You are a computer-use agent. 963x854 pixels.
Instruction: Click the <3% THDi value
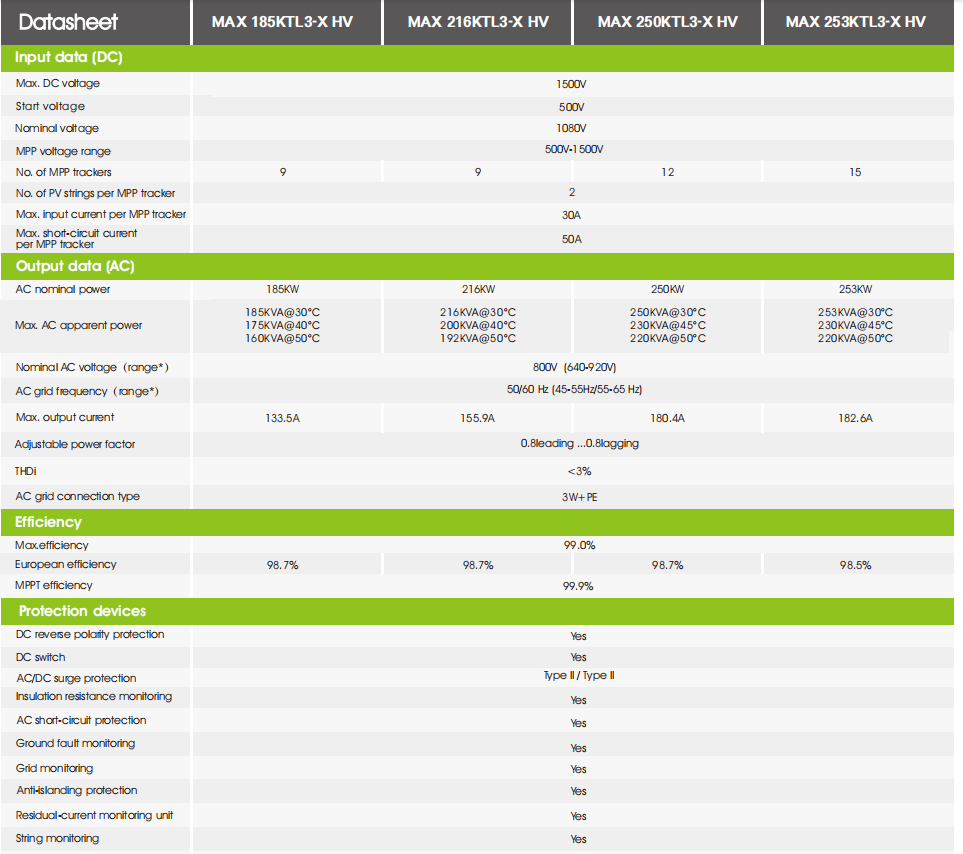tap(580, 472)
